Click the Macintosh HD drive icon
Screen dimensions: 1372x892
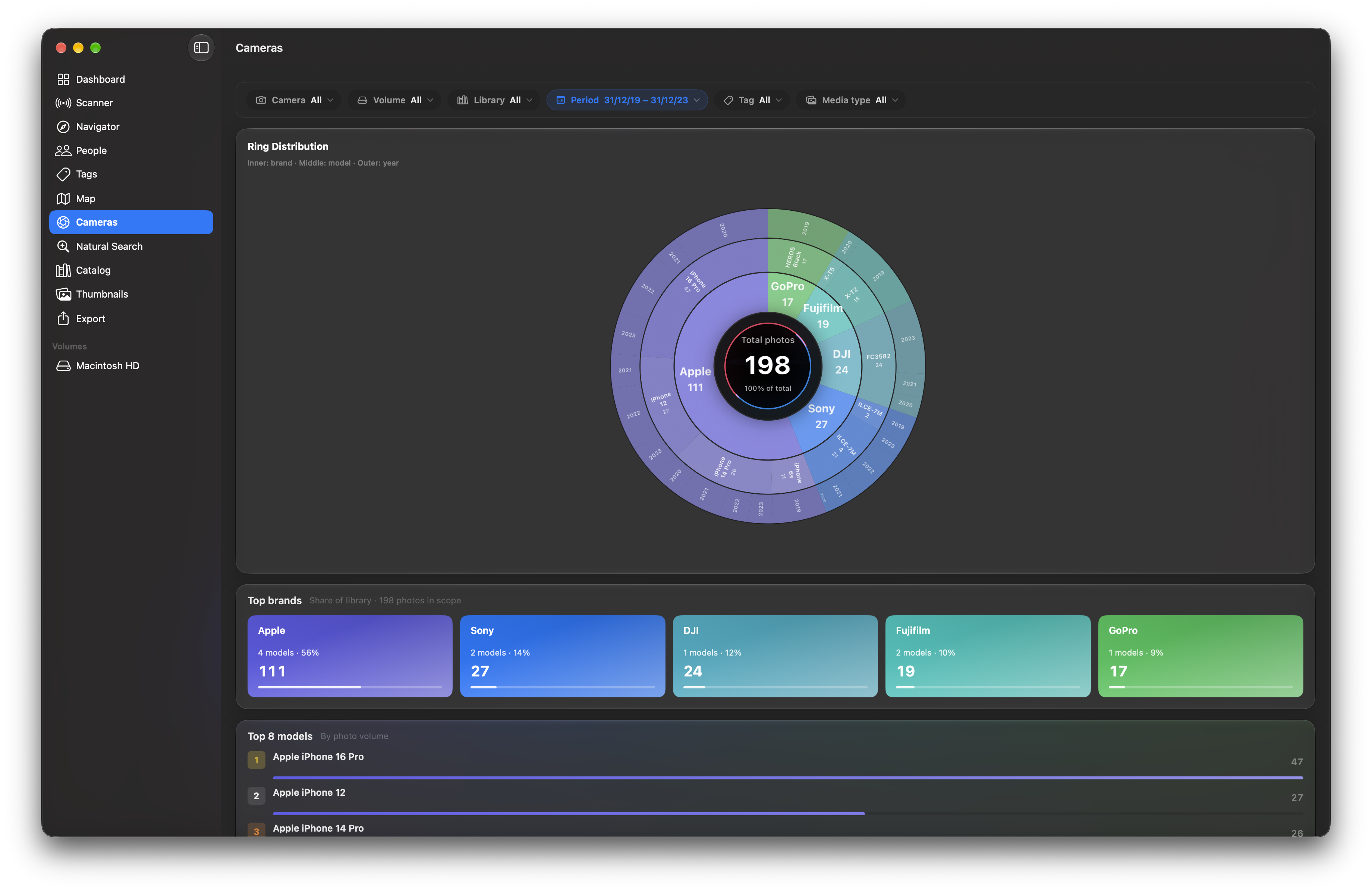[x=63, y=366]
